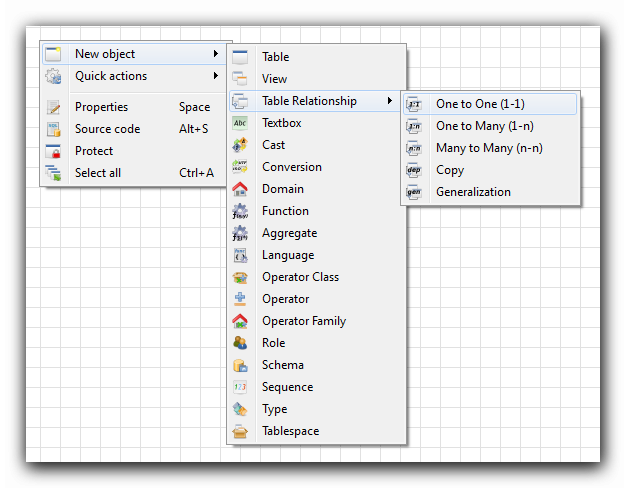Click the Role users icon
The height and width of the screenshot is (488, 626).
pyautogui.click(x=240, y=343)
